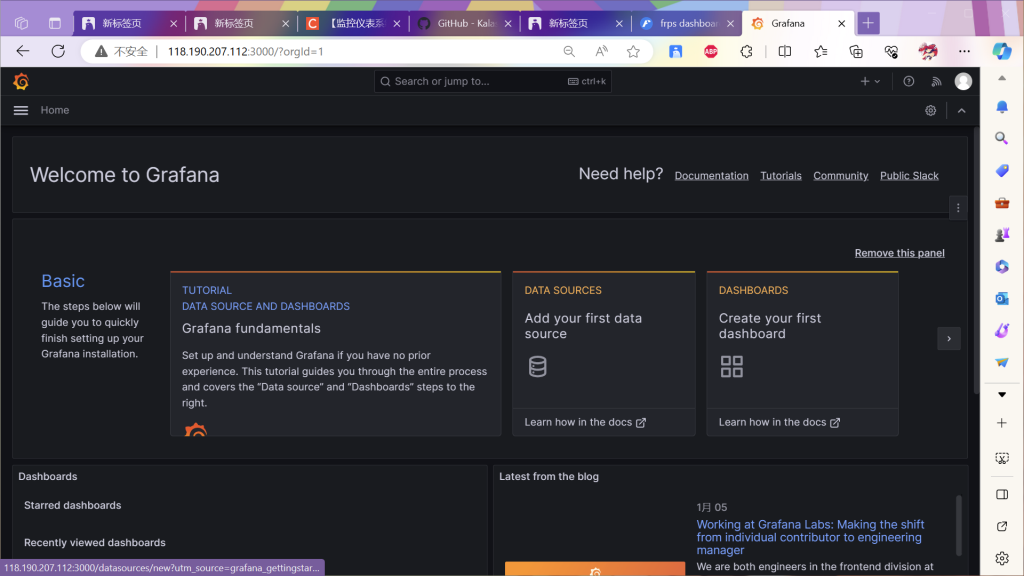Open the sidebar Outlook icon
Screen dimensions: 1024x576
(x=1002, y=298)
